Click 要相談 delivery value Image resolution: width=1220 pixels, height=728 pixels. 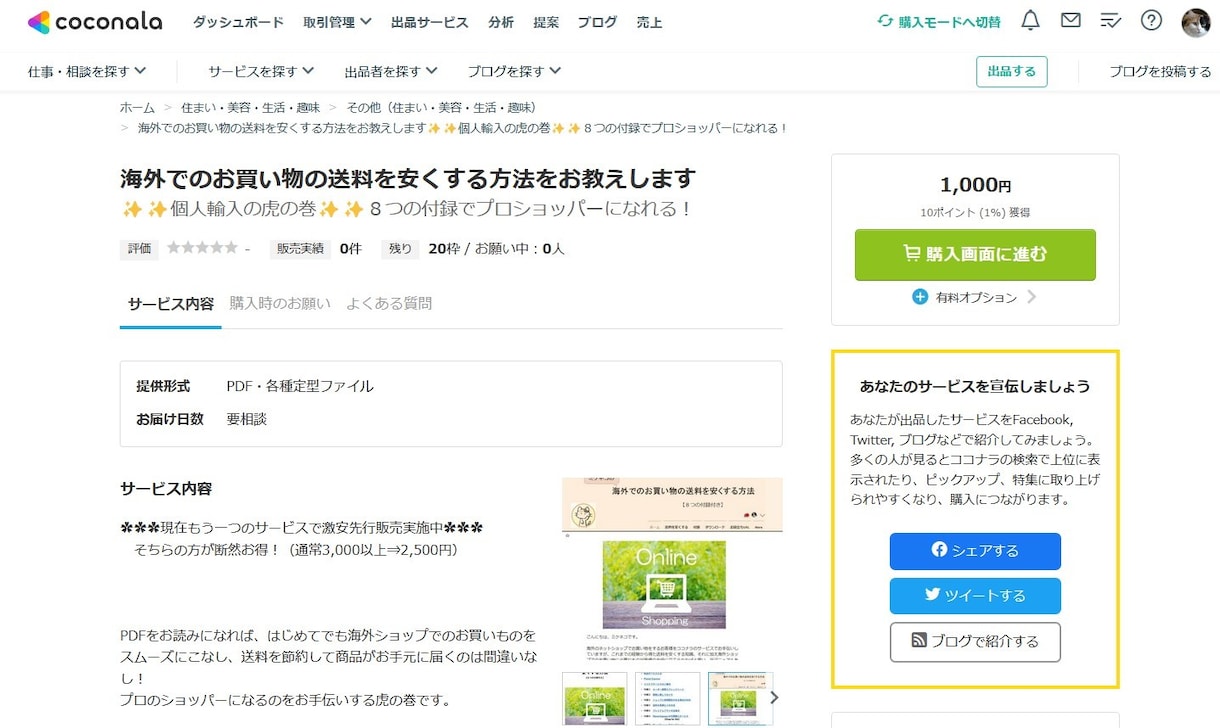coord(247,419)
